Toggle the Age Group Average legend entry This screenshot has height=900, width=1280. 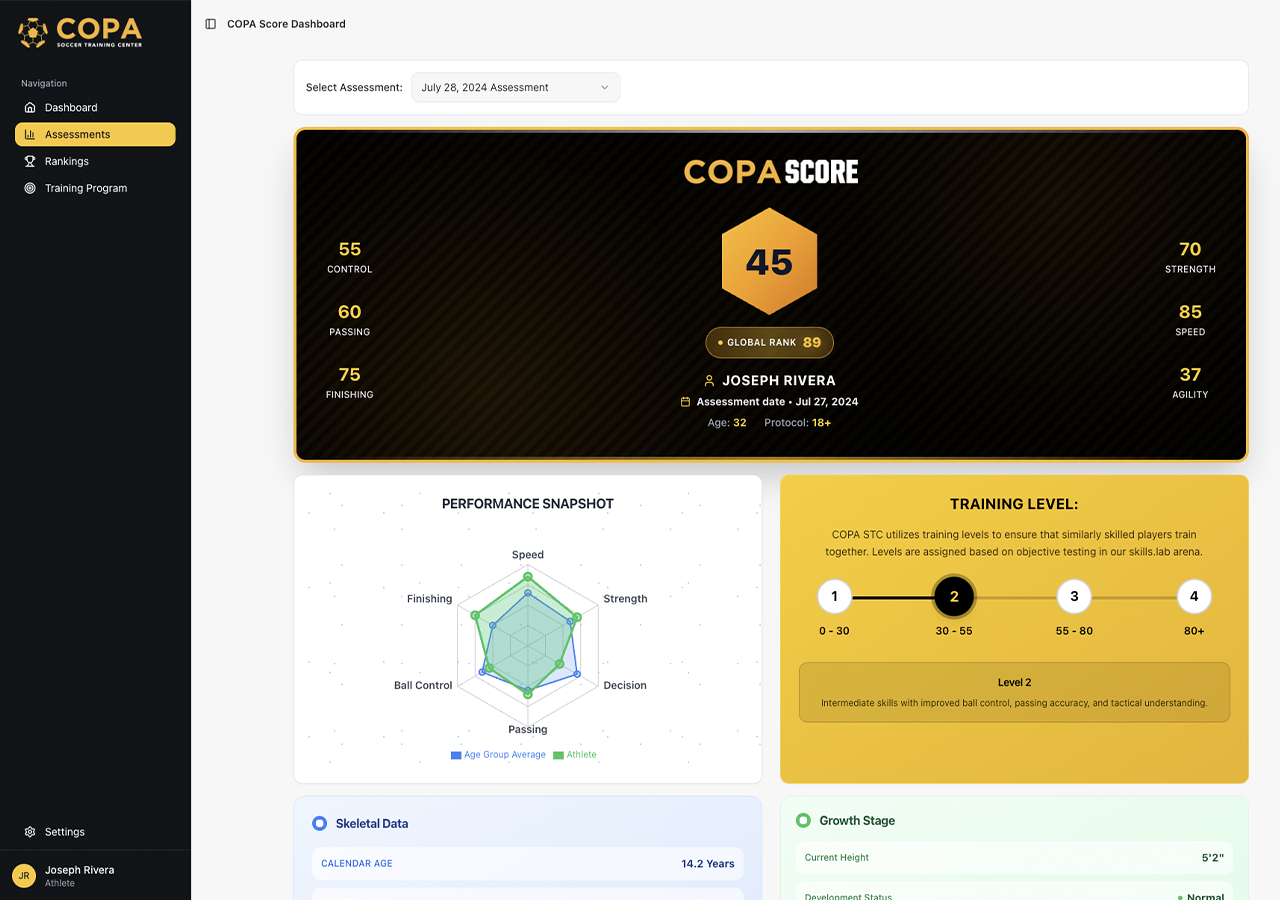tap(498, 755)
